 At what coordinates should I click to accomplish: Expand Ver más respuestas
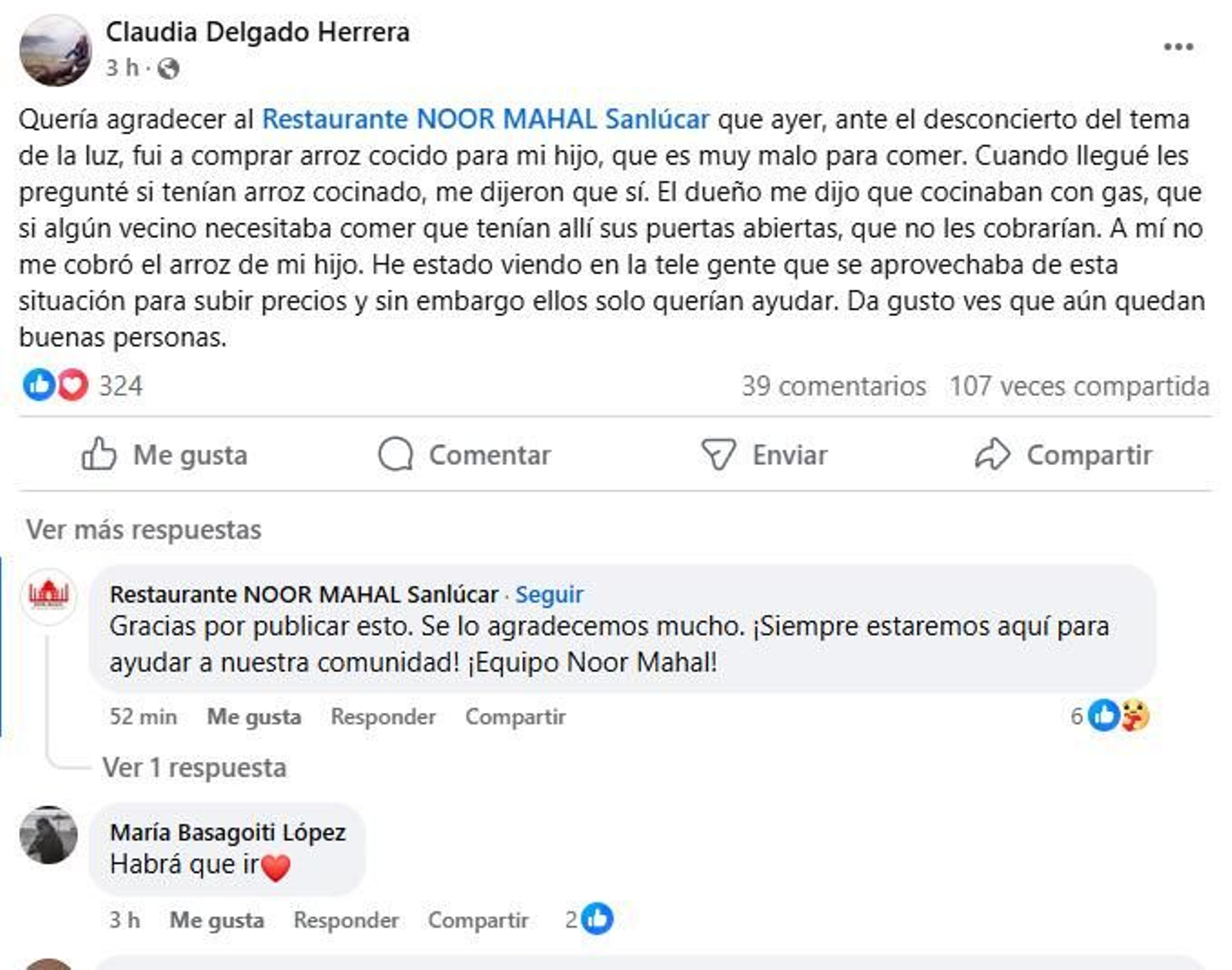click(143, 529)
